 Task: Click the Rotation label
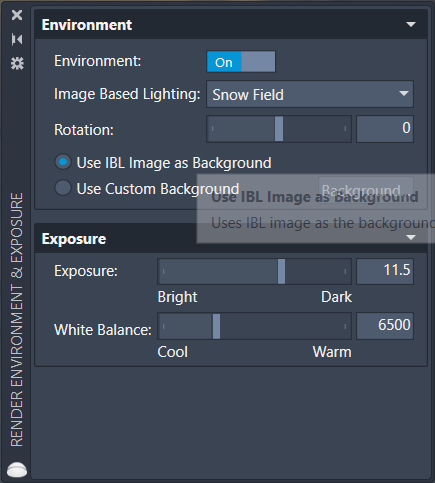(x=84, y=130)
